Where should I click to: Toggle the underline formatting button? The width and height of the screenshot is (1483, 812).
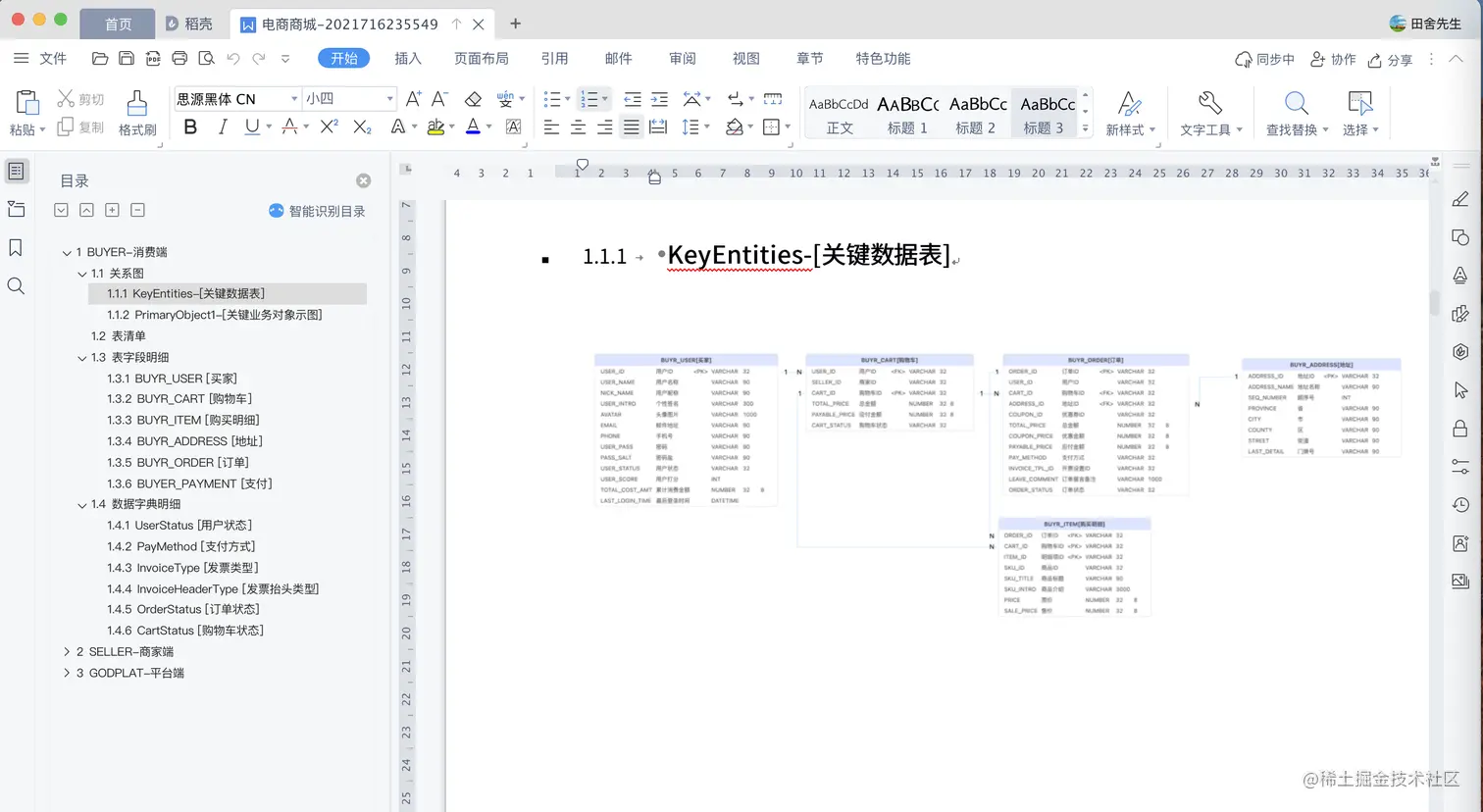click(x=252, y=127)
